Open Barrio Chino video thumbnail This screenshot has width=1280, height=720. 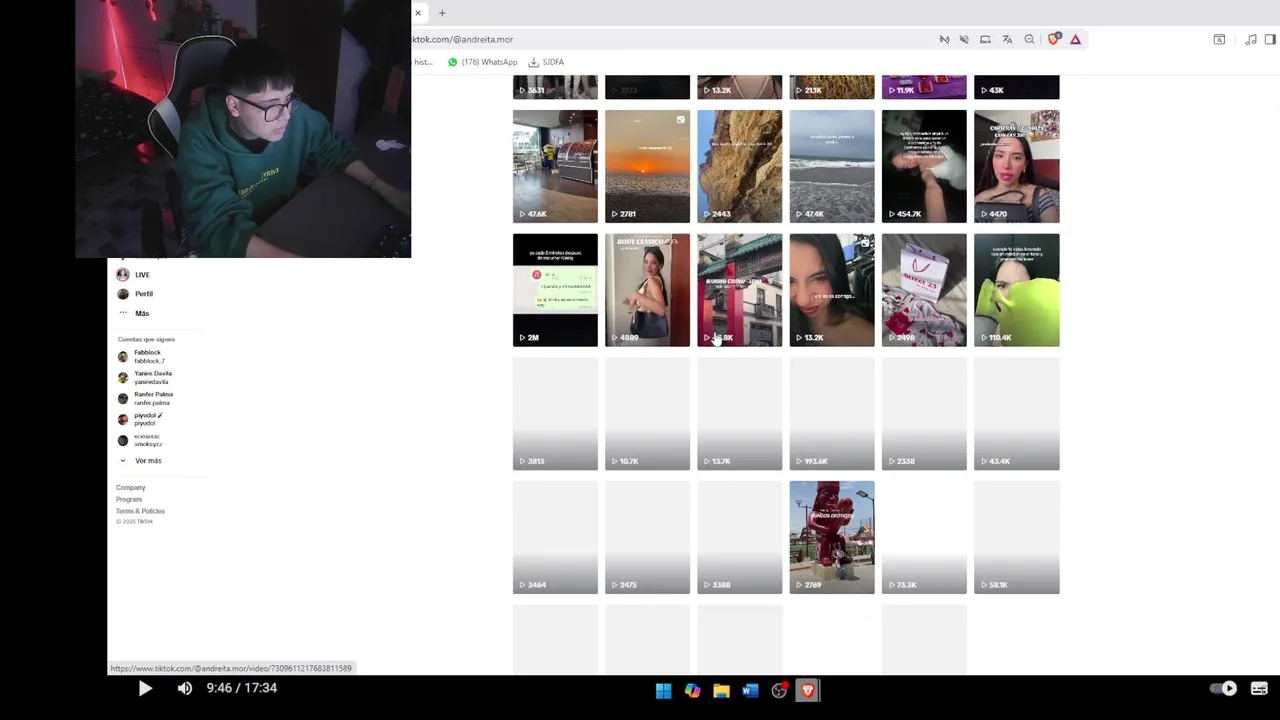click(739, 290)
